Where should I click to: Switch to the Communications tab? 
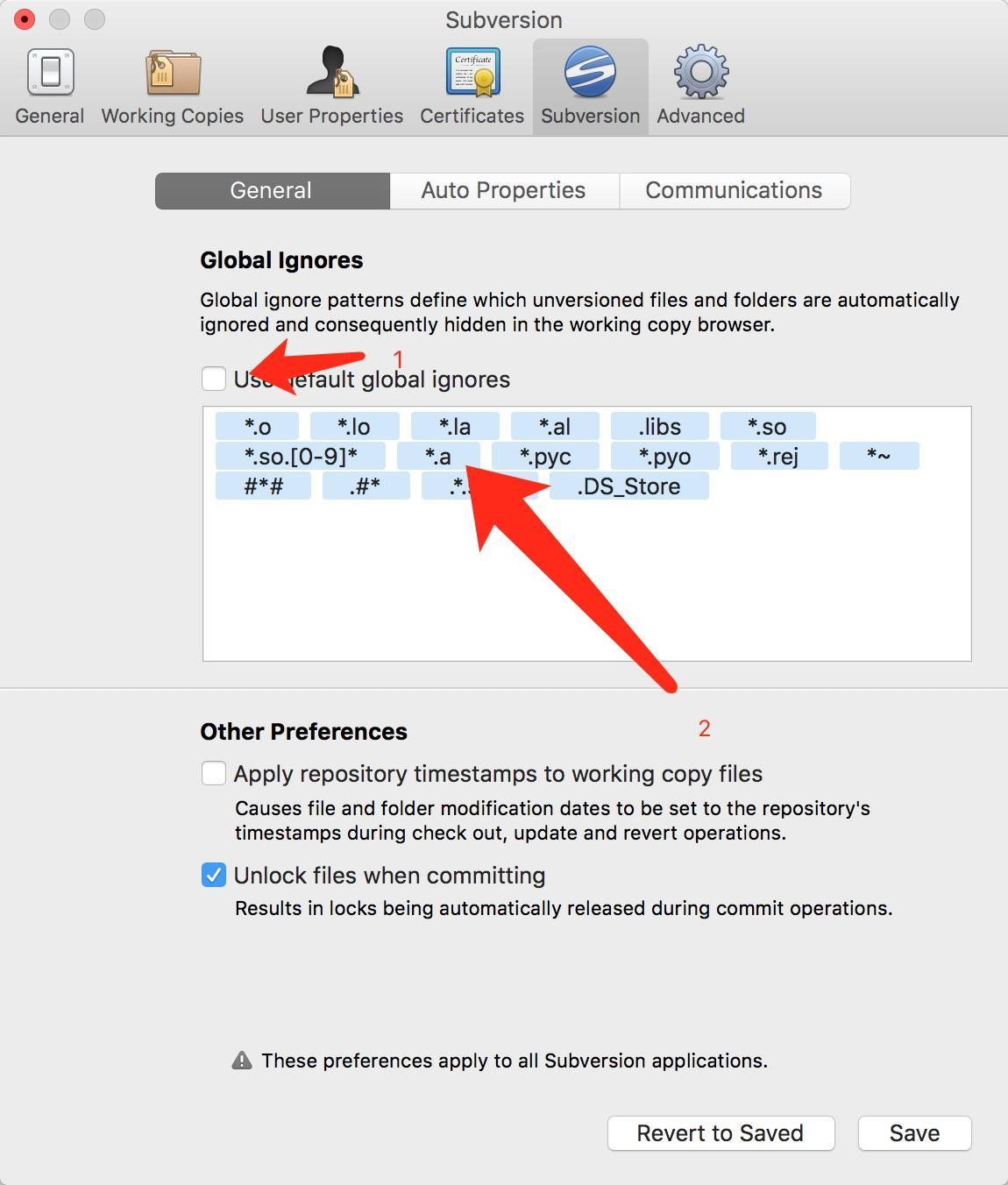click(x=735, y=190)
